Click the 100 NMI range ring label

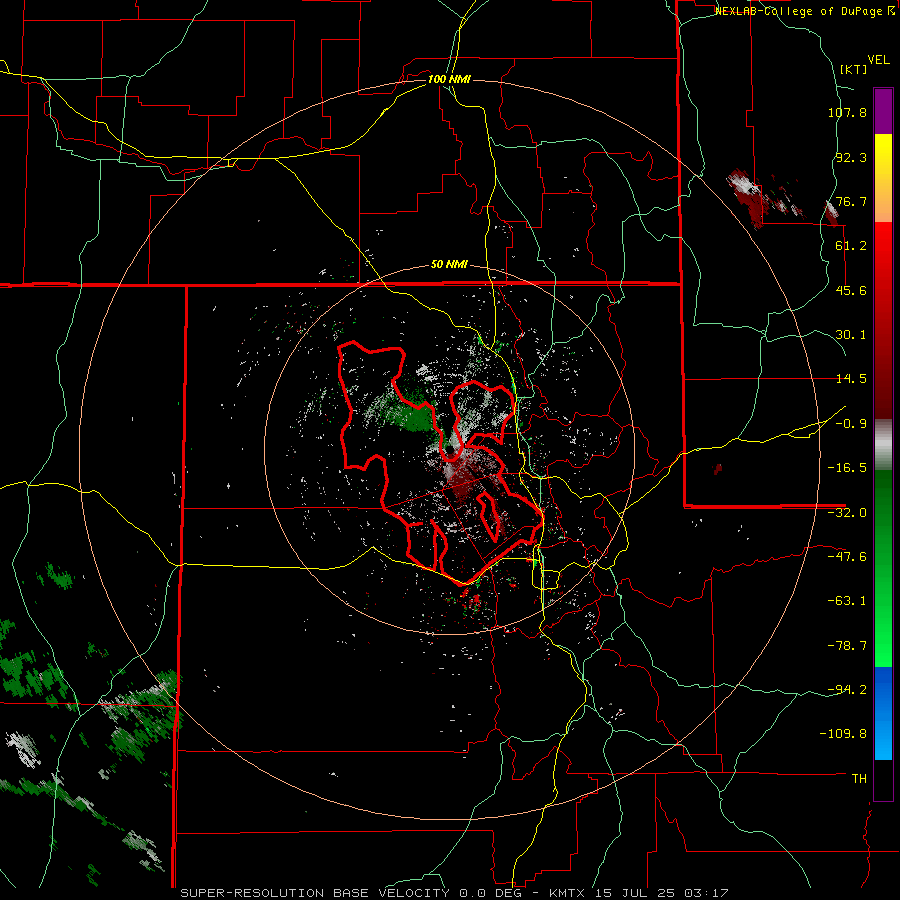pyautogui.click(x=449, y=79)
